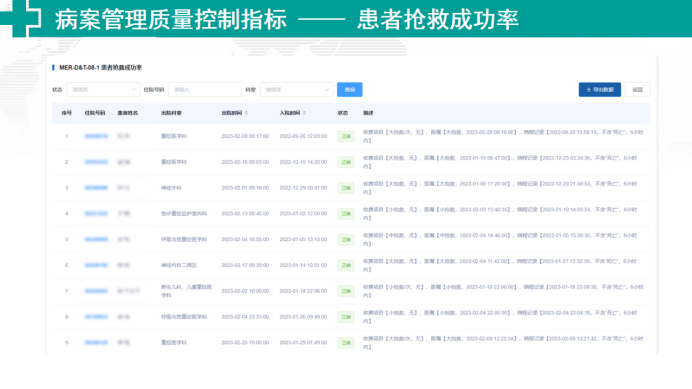
Task: Click 正确 status tag in row 3
Action: (x=346, y=188)
